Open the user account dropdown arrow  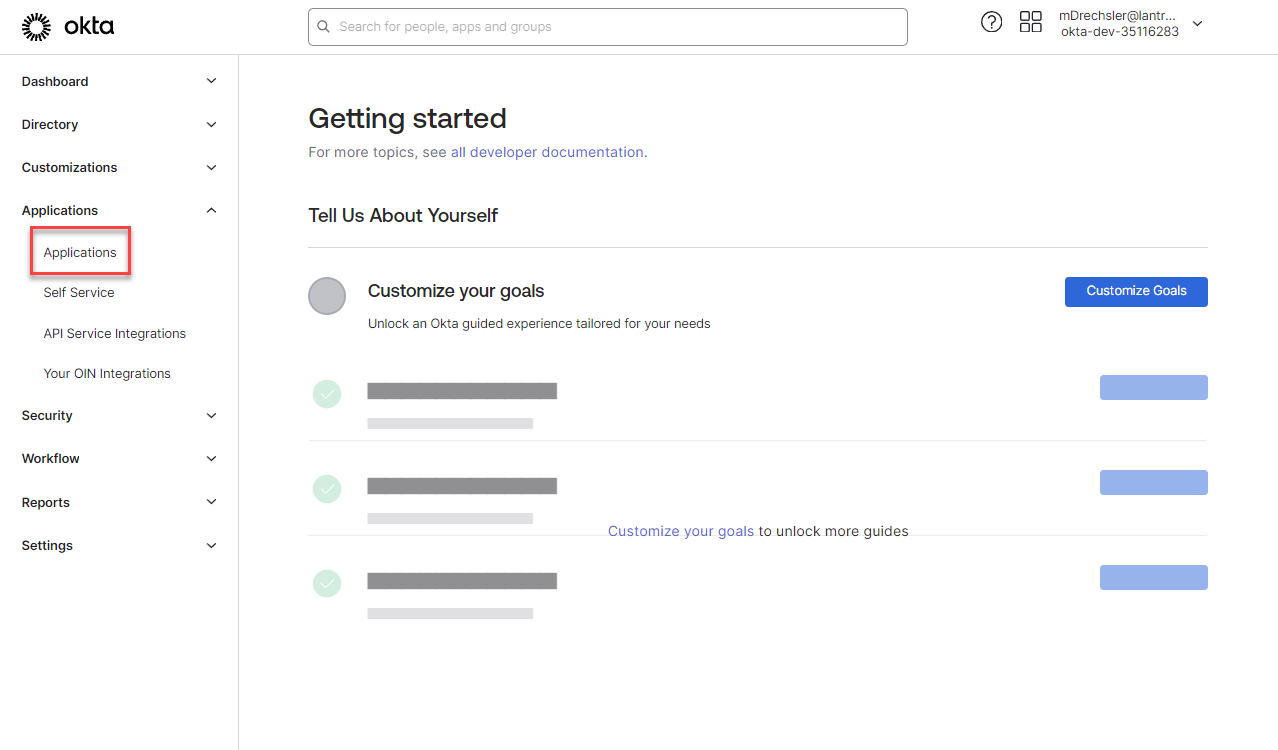(1197, 24)
